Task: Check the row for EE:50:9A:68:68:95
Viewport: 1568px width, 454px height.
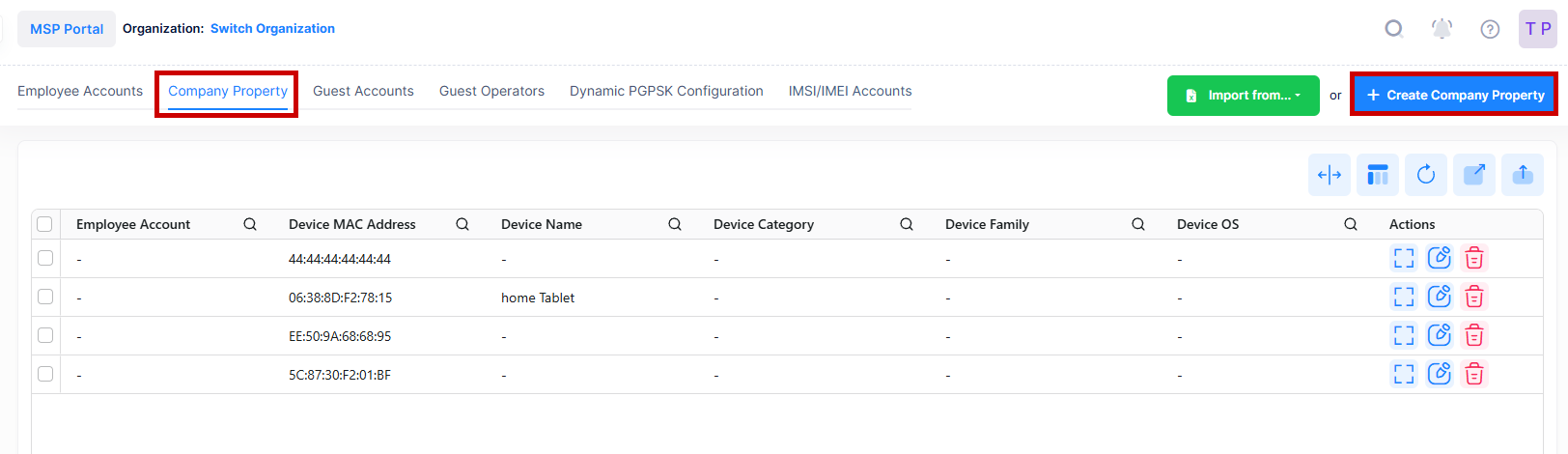Action: point(45,335)
